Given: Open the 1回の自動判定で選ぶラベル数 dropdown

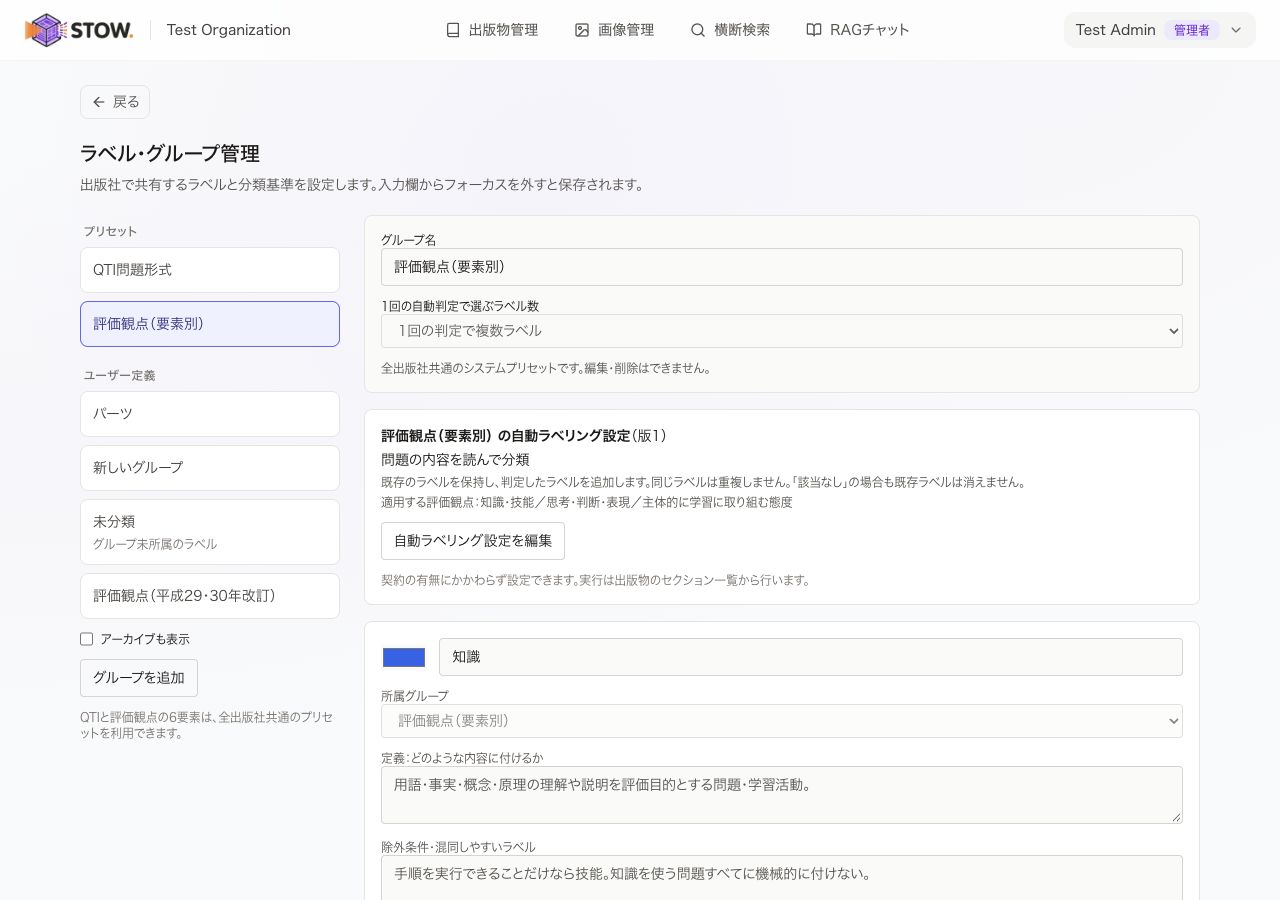Looking at the screenshot, I should (782, 331).
